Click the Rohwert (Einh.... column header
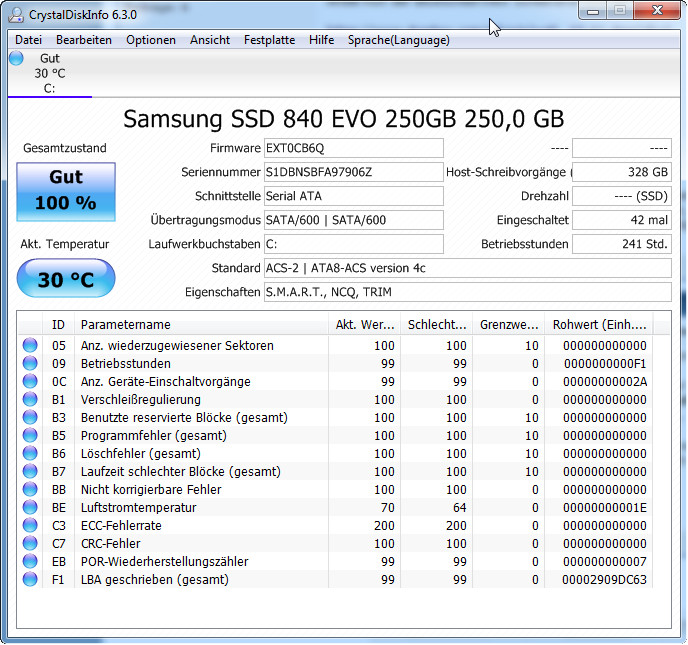Image resolution: width=688 pixels, height=645 pixels. 599,325
